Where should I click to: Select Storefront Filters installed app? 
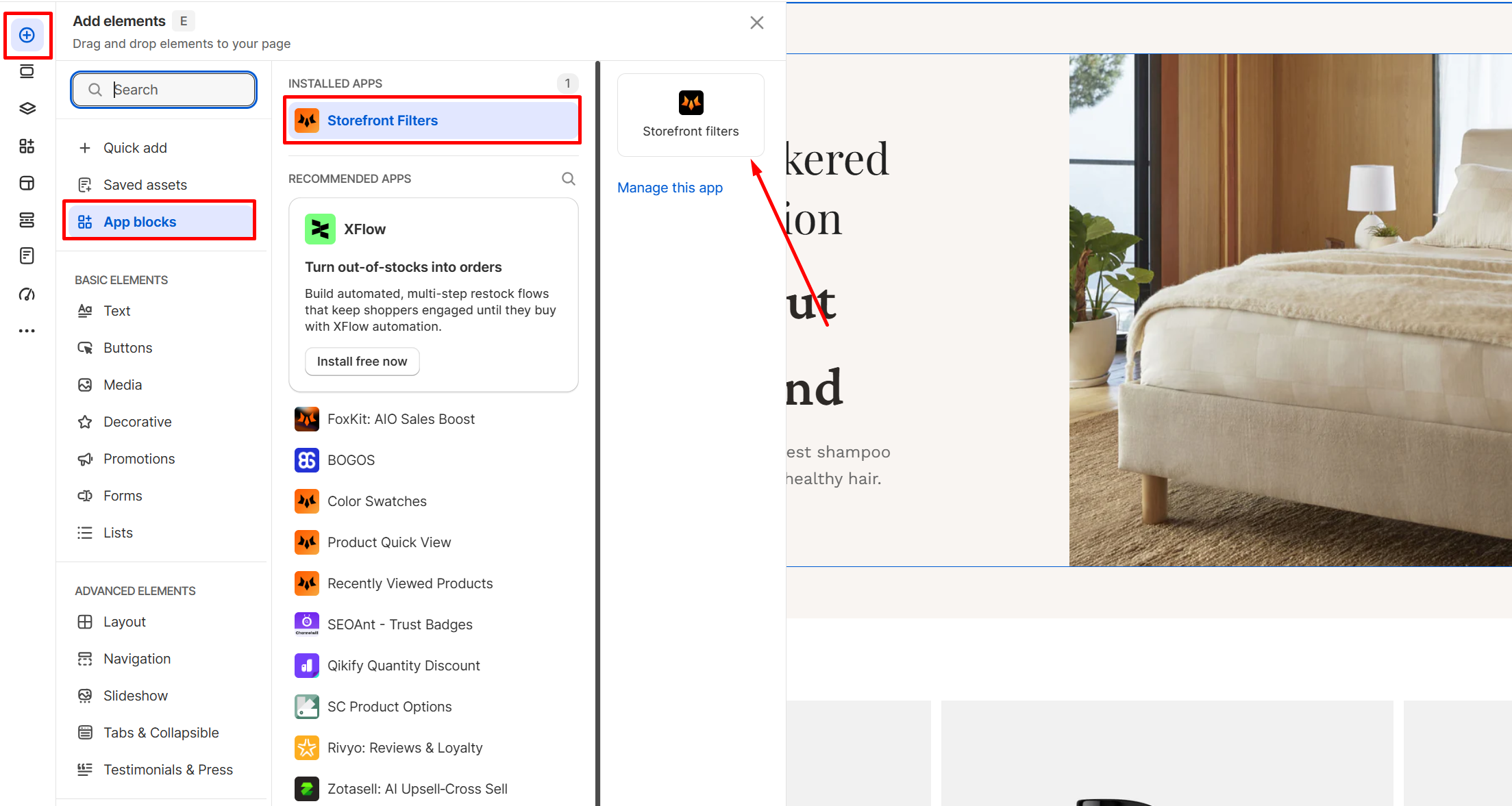[x=433, y=121]
